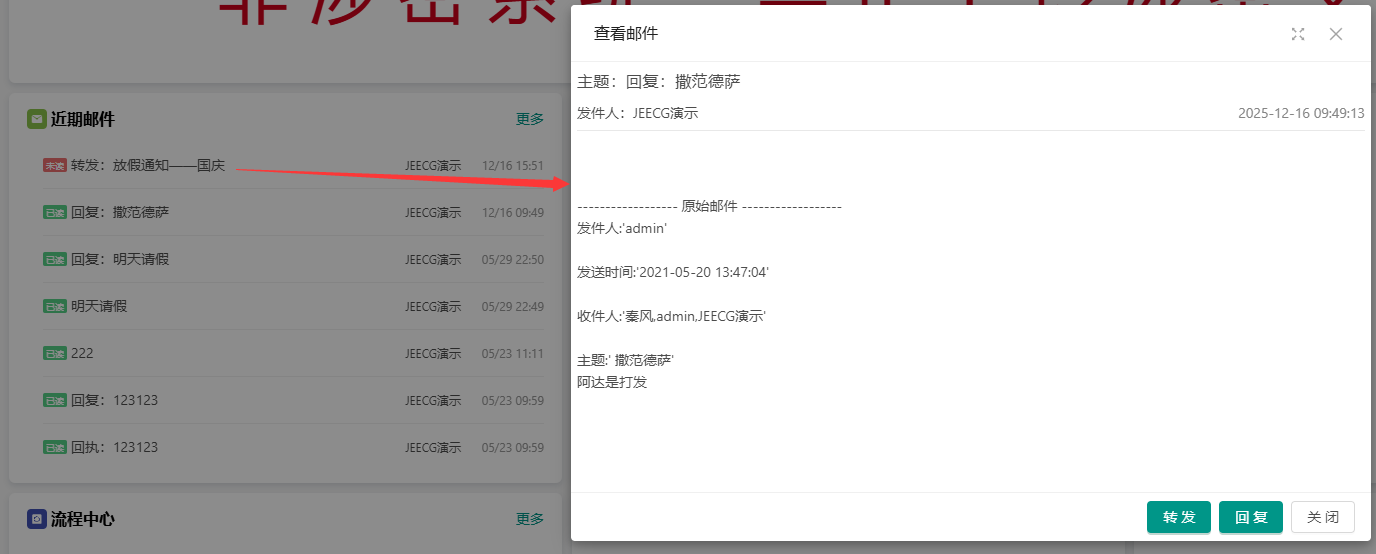
Task: Click the 查看邮件 dialog title
Action: (626, 34)
